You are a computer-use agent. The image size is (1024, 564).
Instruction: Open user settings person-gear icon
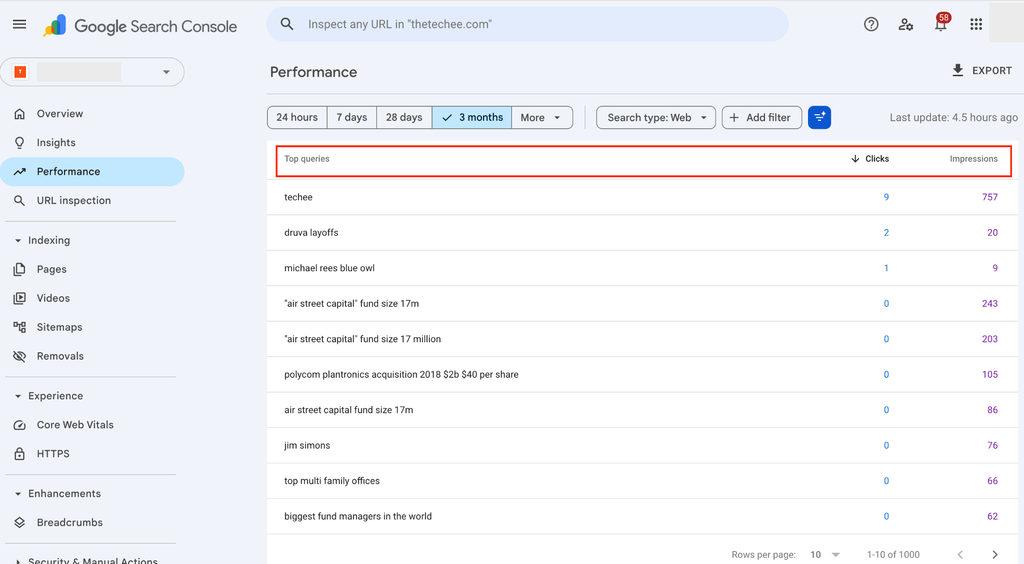pyautogui.click(x=906, y=24)
